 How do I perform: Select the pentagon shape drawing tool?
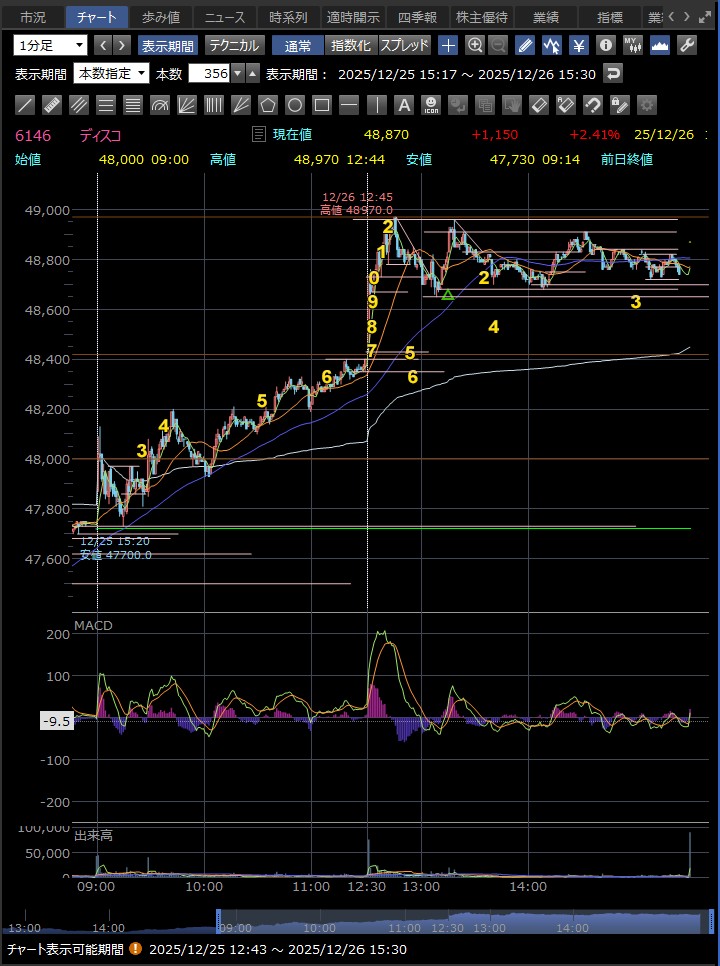(268, 105)
